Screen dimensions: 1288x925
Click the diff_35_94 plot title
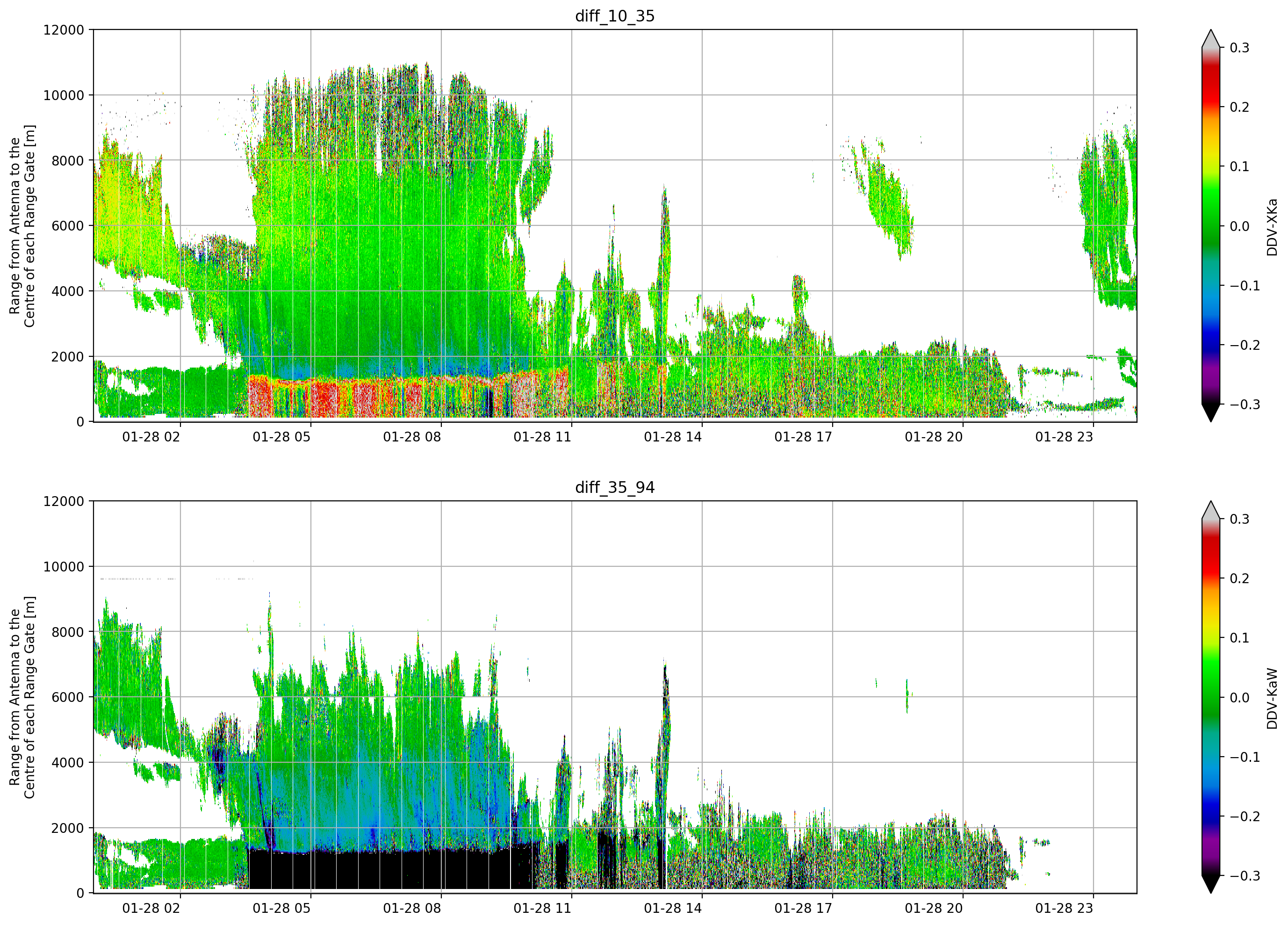(614, 487)
